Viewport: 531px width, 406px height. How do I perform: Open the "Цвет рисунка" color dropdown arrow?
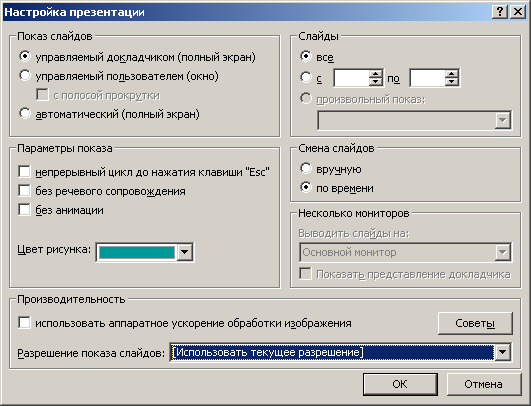[185, 252]
